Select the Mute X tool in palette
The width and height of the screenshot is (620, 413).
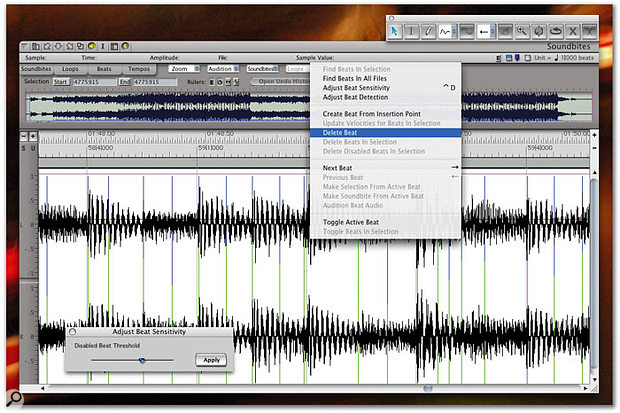(573, 31)
